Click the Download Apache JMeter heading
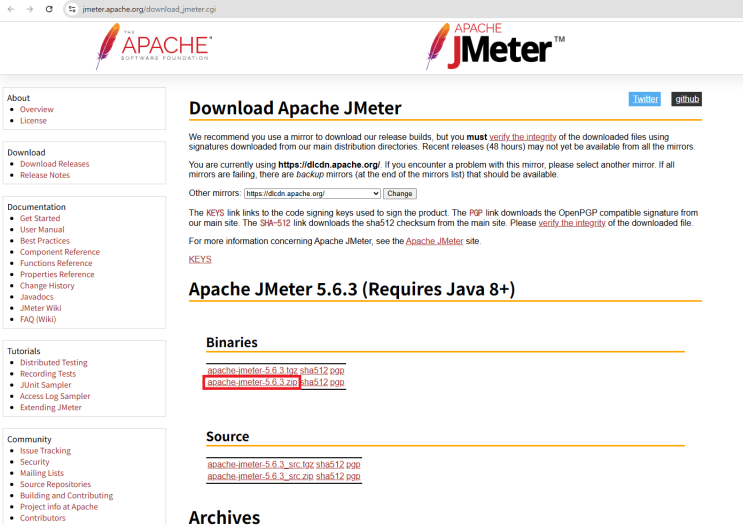 295,108
